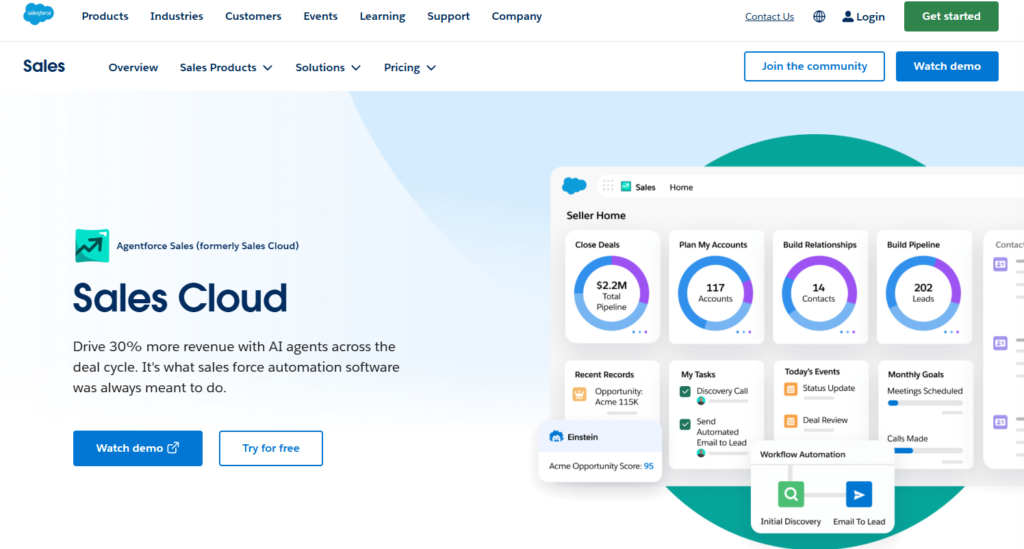Open the Customers menu
The image size is (1024, 549).
click(253, 16)
